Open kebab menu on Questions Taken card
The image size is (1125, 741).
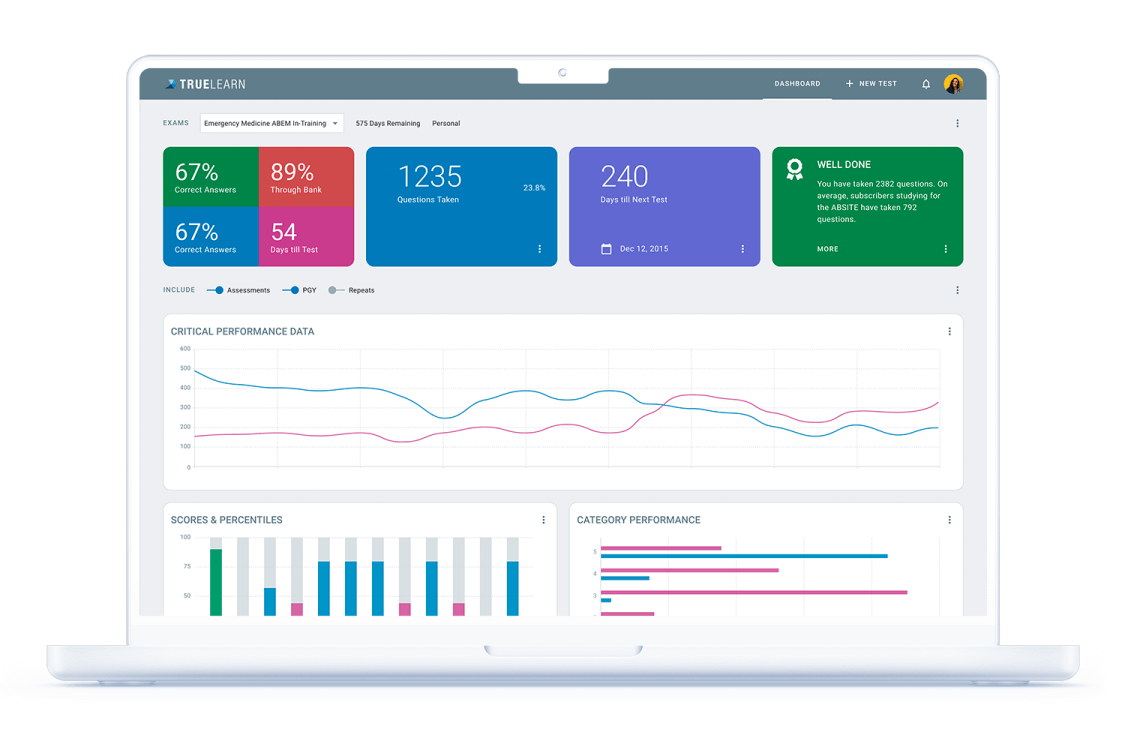click(x=540, y=249)
